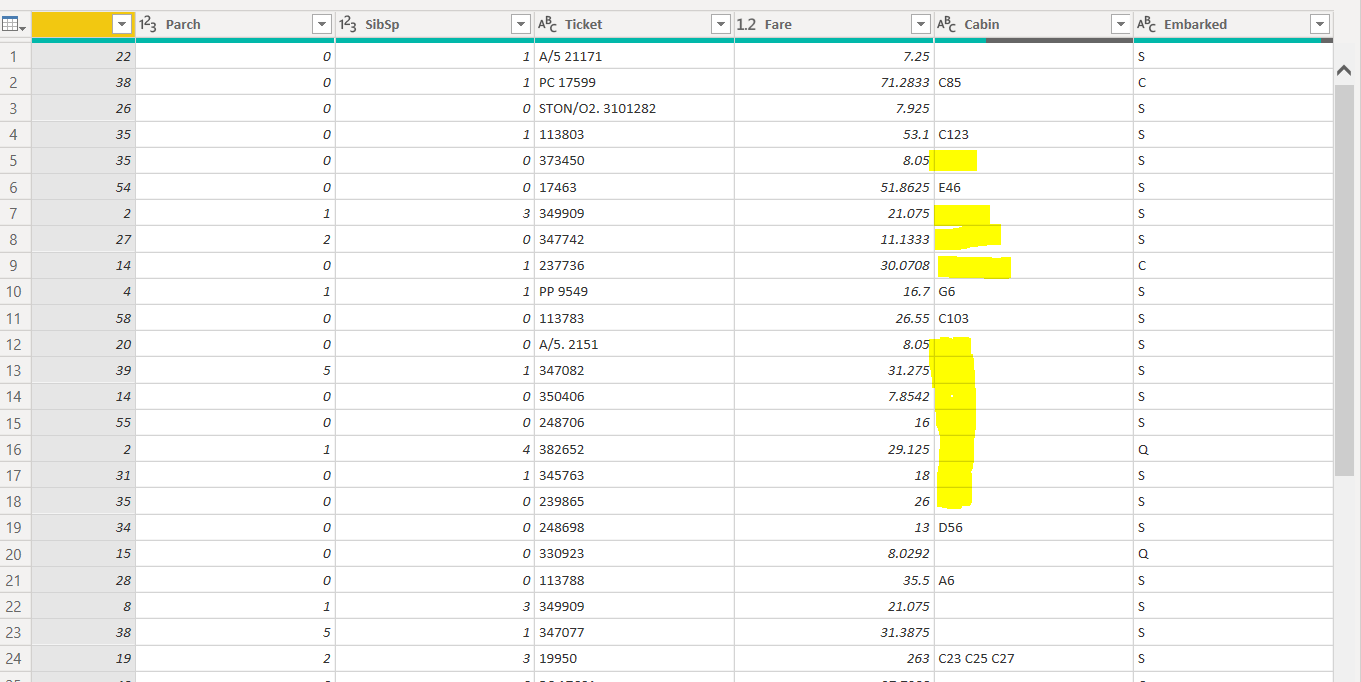The height and width of the screenshot is (682, 1361).
Task: Click the Fare decimal type icon
Action: [x=746, y=24]
